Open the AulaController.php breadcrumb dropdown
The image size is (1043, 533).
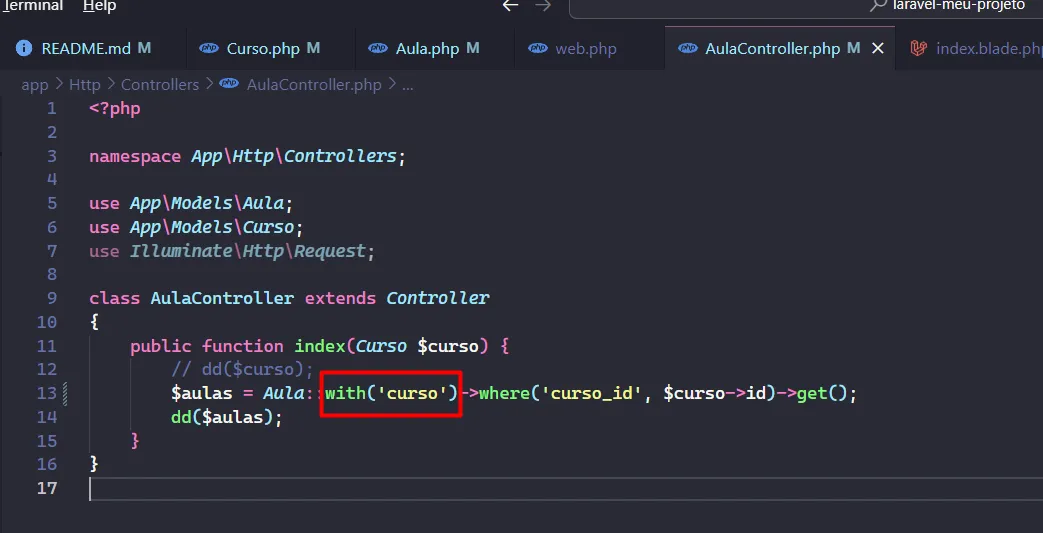click(x=314, y=85)
